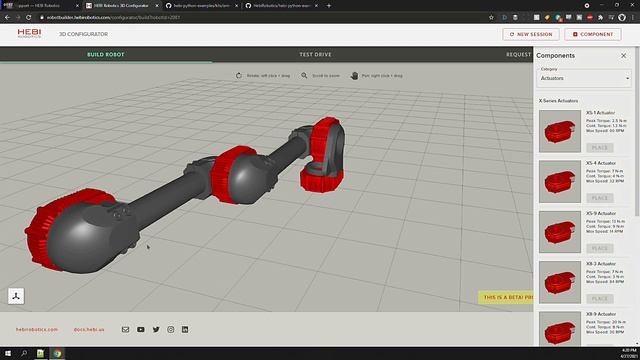Open the Category dropdown showing Actuators
This screenshot has height=360, width=640.
coord(584,77)
